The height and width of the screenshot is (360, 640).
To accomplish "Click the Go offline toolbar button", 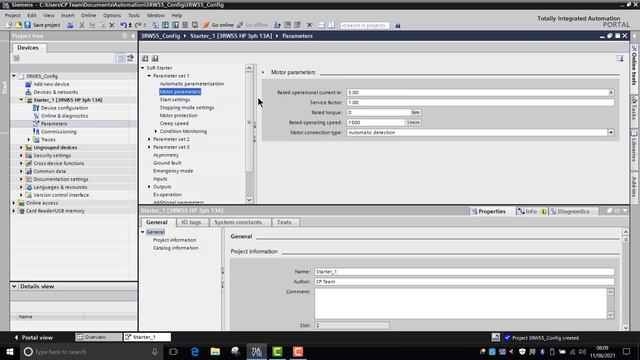I will pos(252,25).
